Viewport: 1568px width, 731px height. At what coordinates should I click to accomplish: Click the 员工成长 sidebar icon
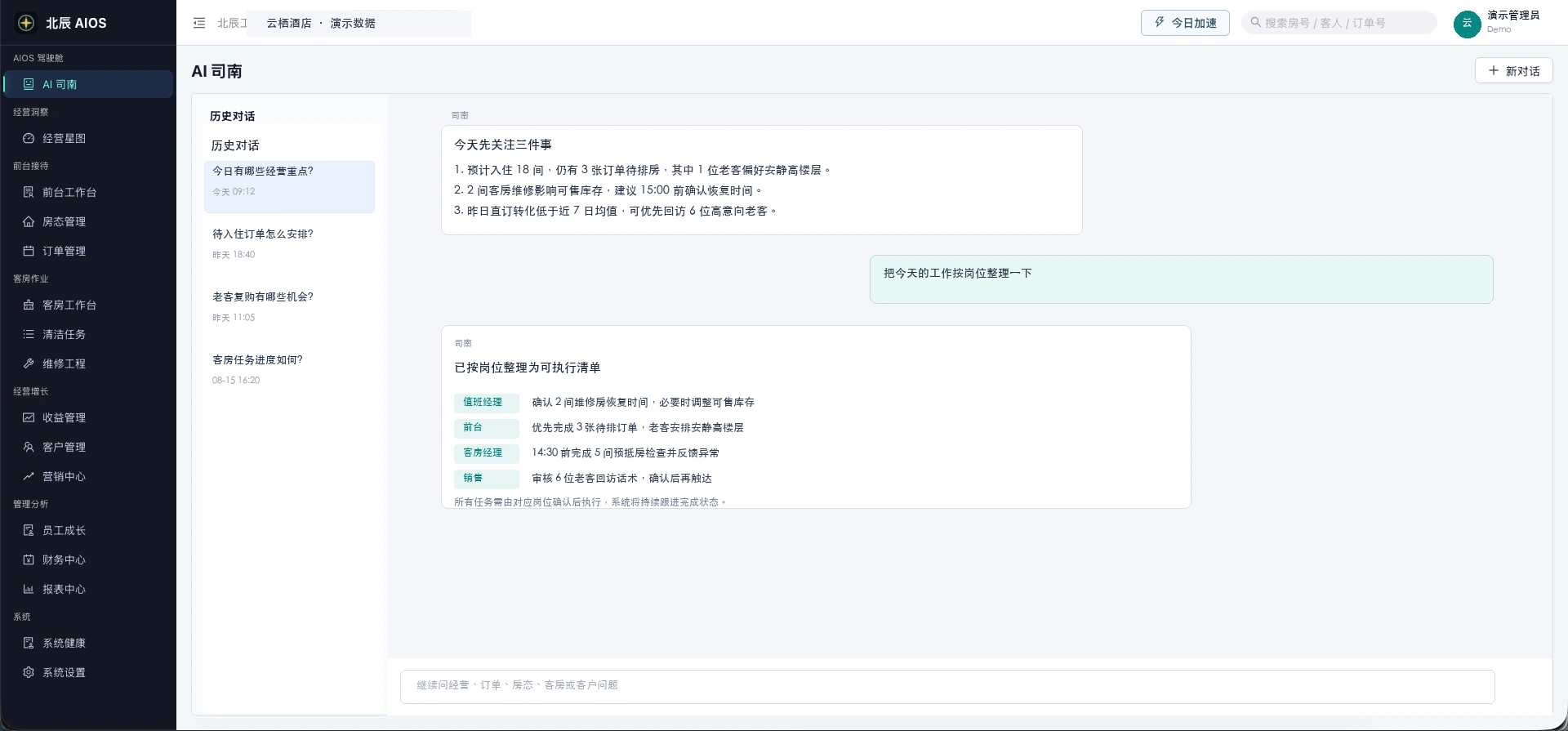click(x=29, y=530)
